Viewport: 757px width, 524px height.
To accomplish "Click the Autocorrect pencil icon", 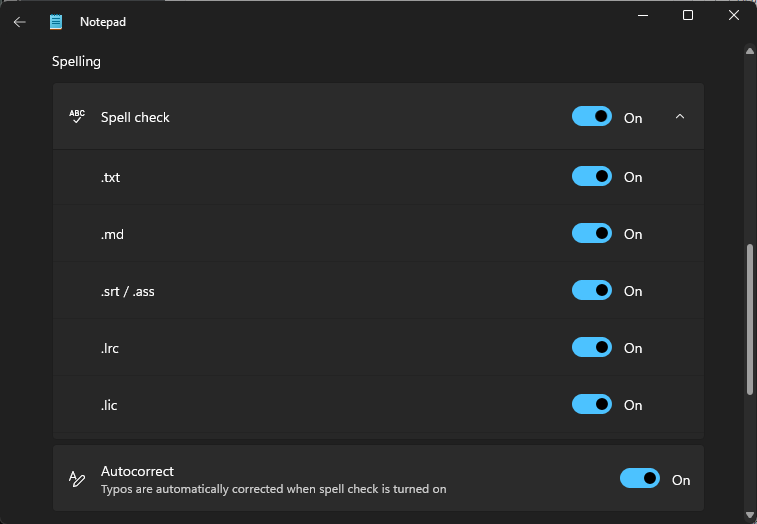I will click(x=77, y=479).
